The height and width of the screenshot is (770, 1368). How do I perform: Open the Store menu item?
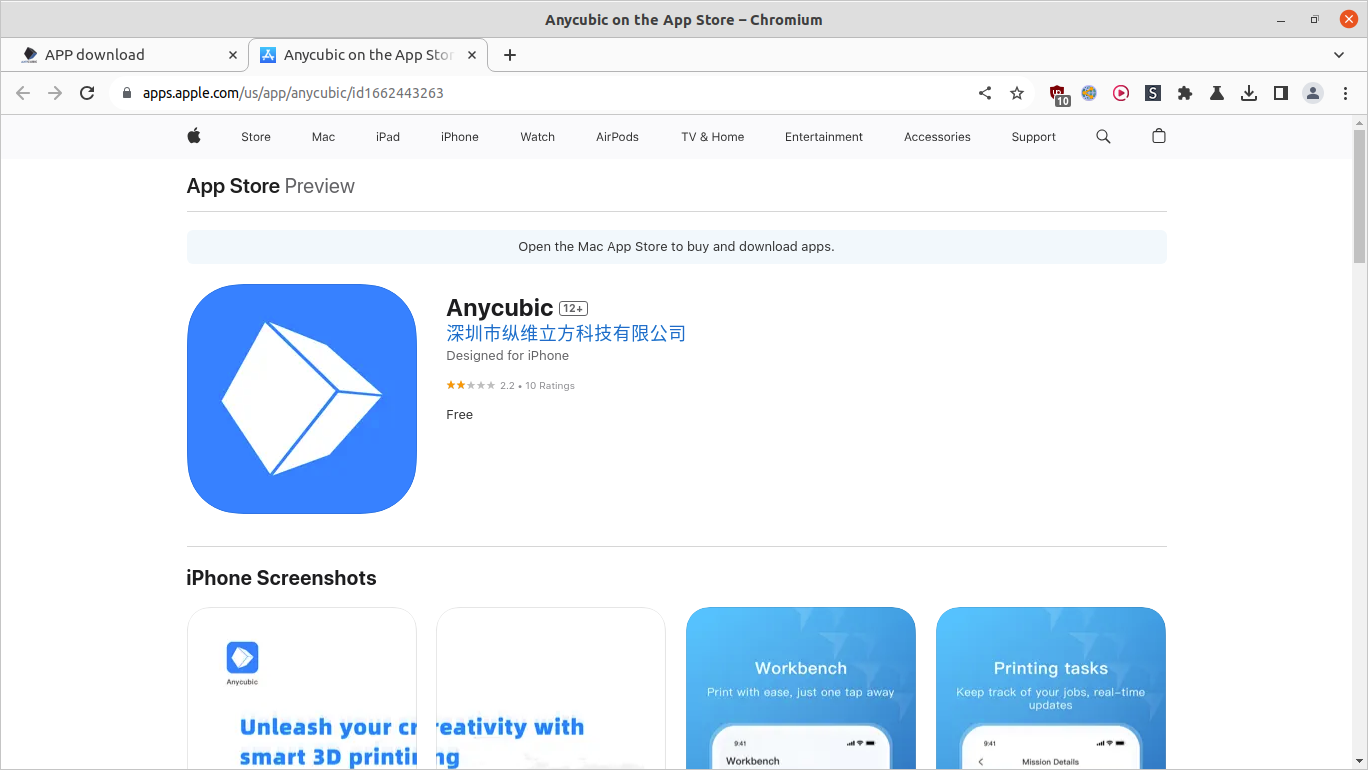coord(256,137)
